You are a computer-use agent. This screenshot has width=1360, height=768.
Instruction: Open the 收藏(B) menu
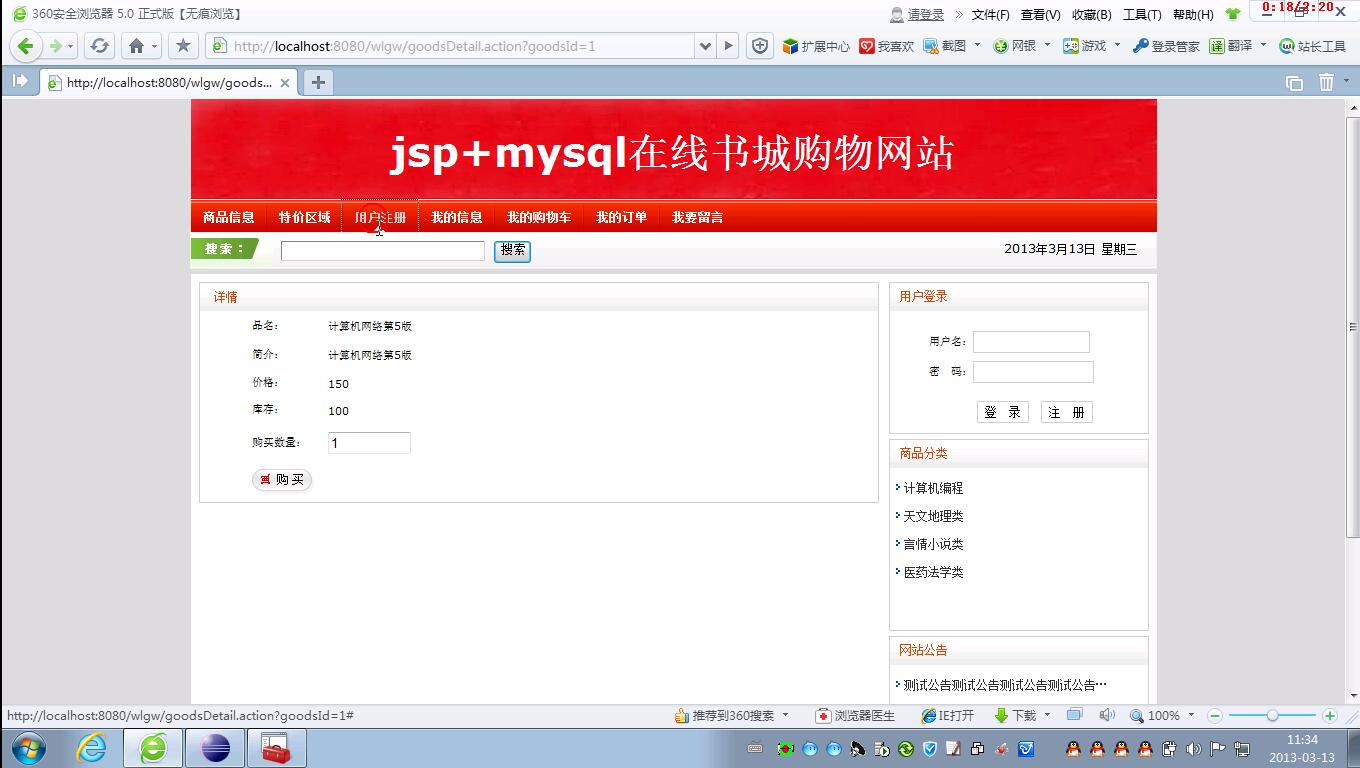(1091, 15)
